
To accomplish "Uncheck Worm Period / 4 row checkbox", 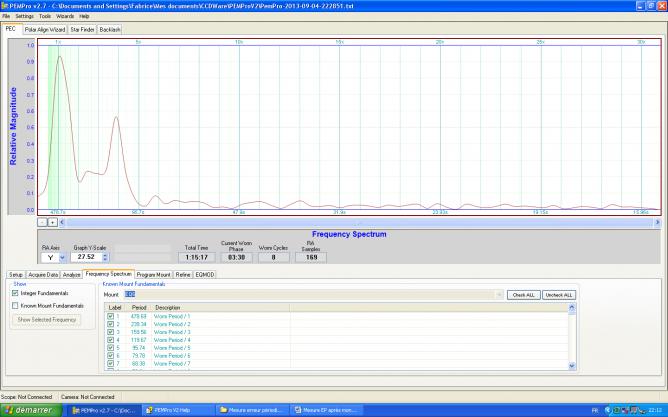I will coord(110,340).
